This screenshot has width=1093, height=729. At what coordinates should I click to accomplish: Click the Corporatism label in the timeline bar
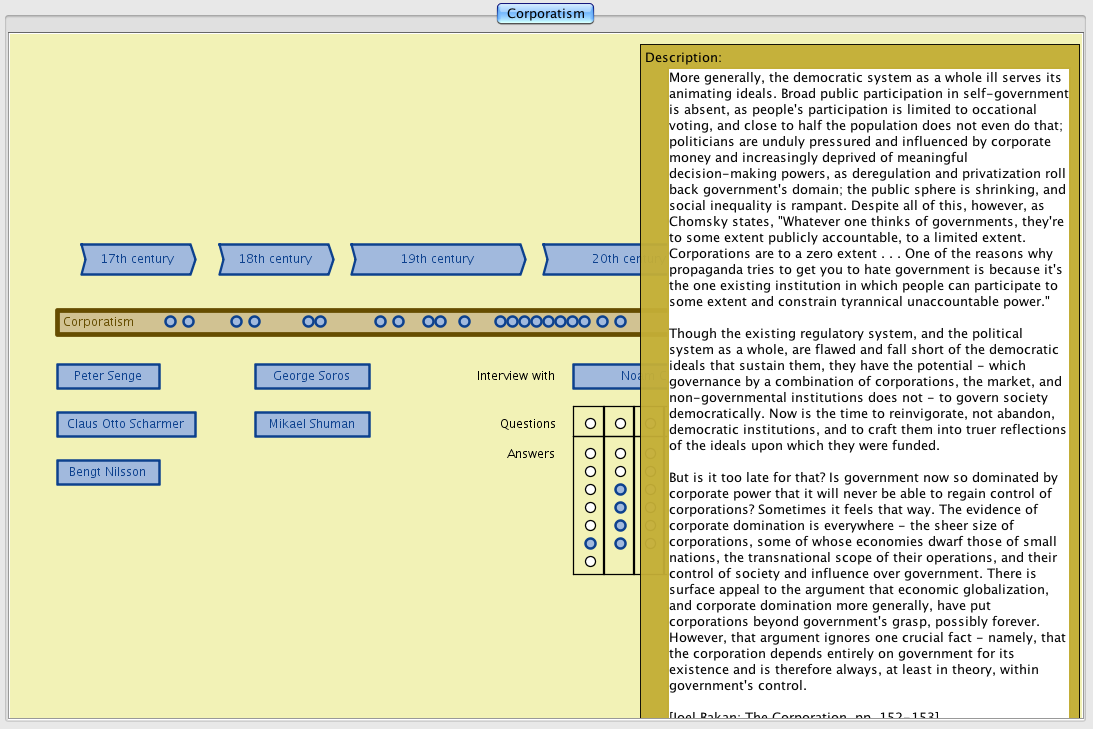click(98, 322)
